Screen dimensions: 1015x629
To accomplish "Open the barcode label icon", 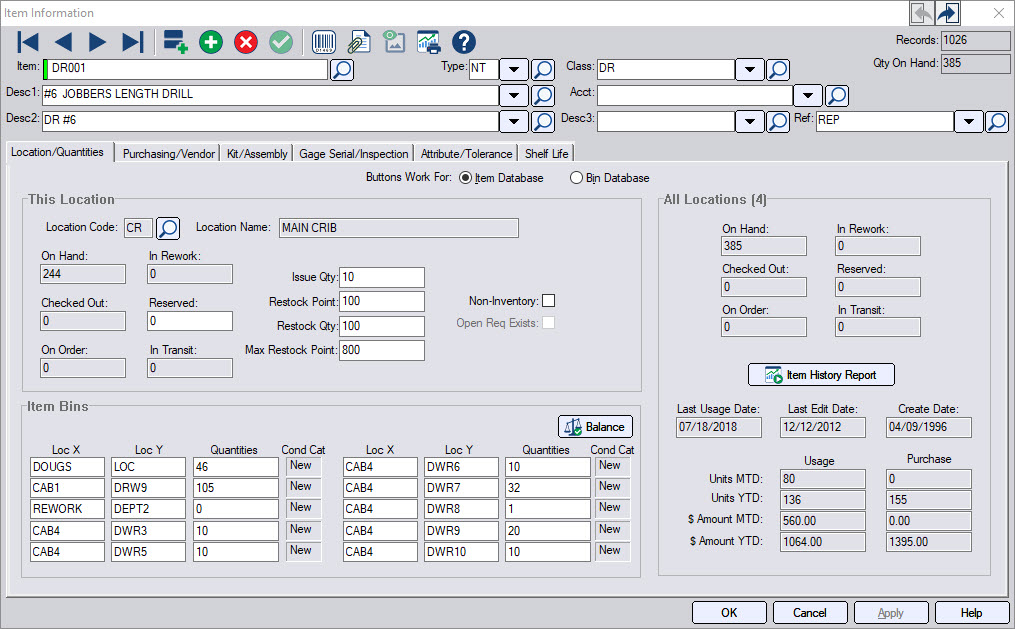I will click(324, 42).
